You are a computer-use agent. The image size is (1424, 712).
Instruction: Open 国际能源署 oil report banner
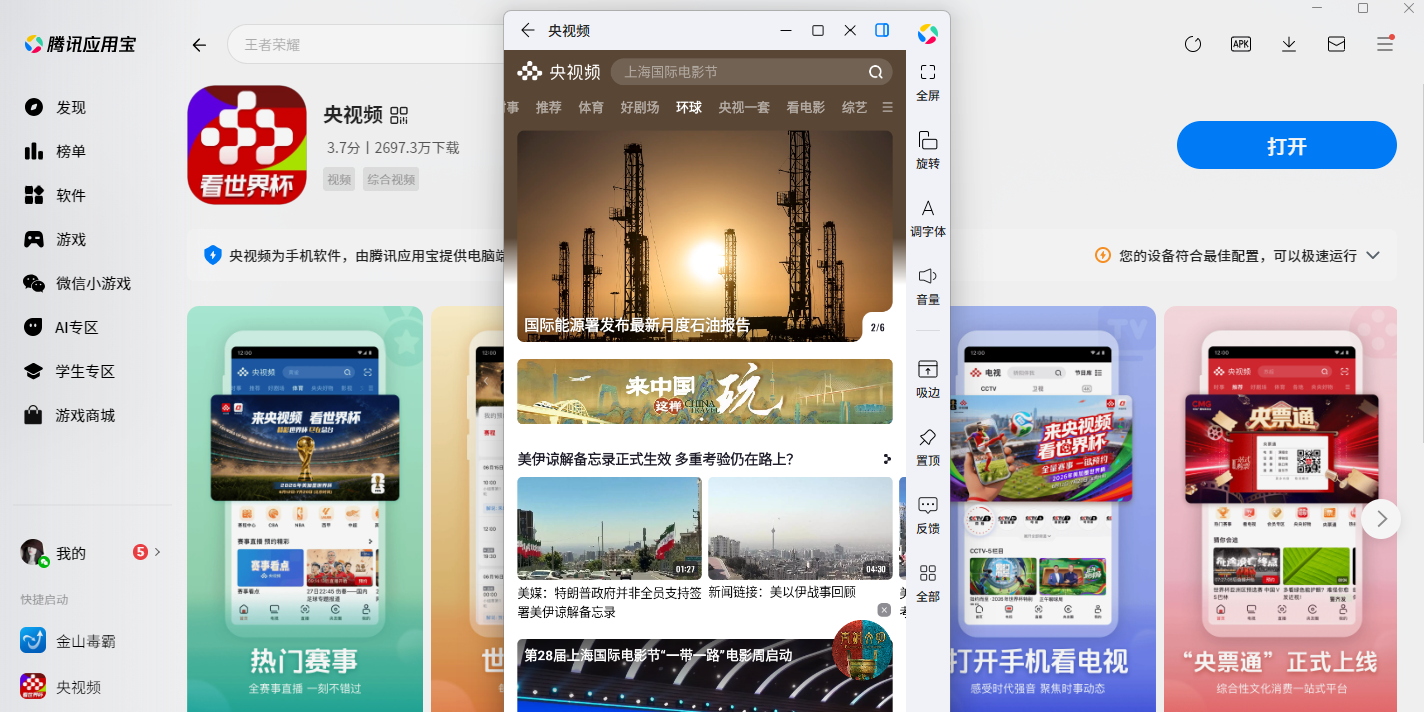coord(705,236)
